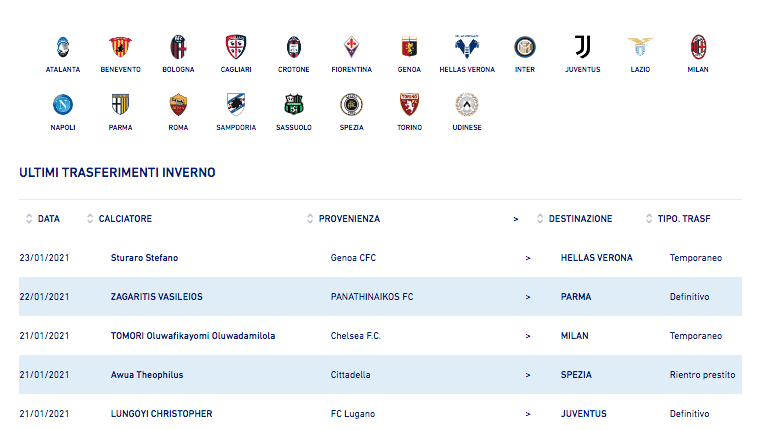Viewport: 758px width, 430px height.
Task: Click the Tomori Oluwafikayomi Oluwadamilola entry
Action: click(x=192, y=336)
